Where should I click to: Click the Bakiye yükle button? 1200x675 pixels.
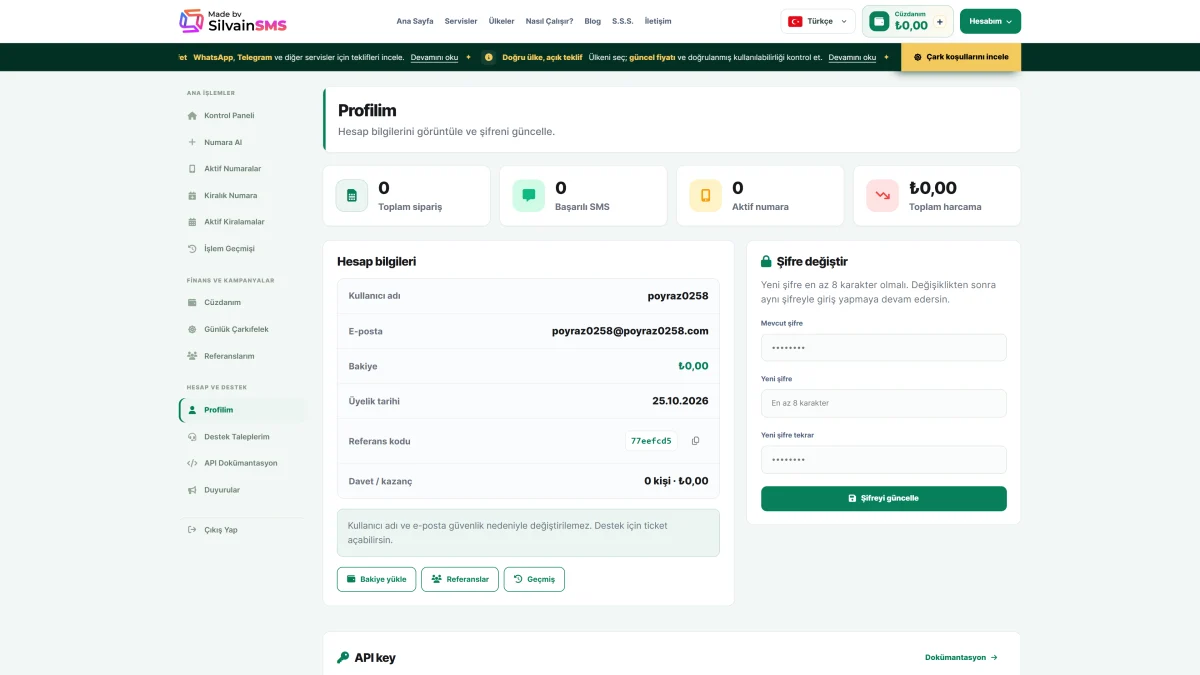pyautogui.click(x=376, y=579)
